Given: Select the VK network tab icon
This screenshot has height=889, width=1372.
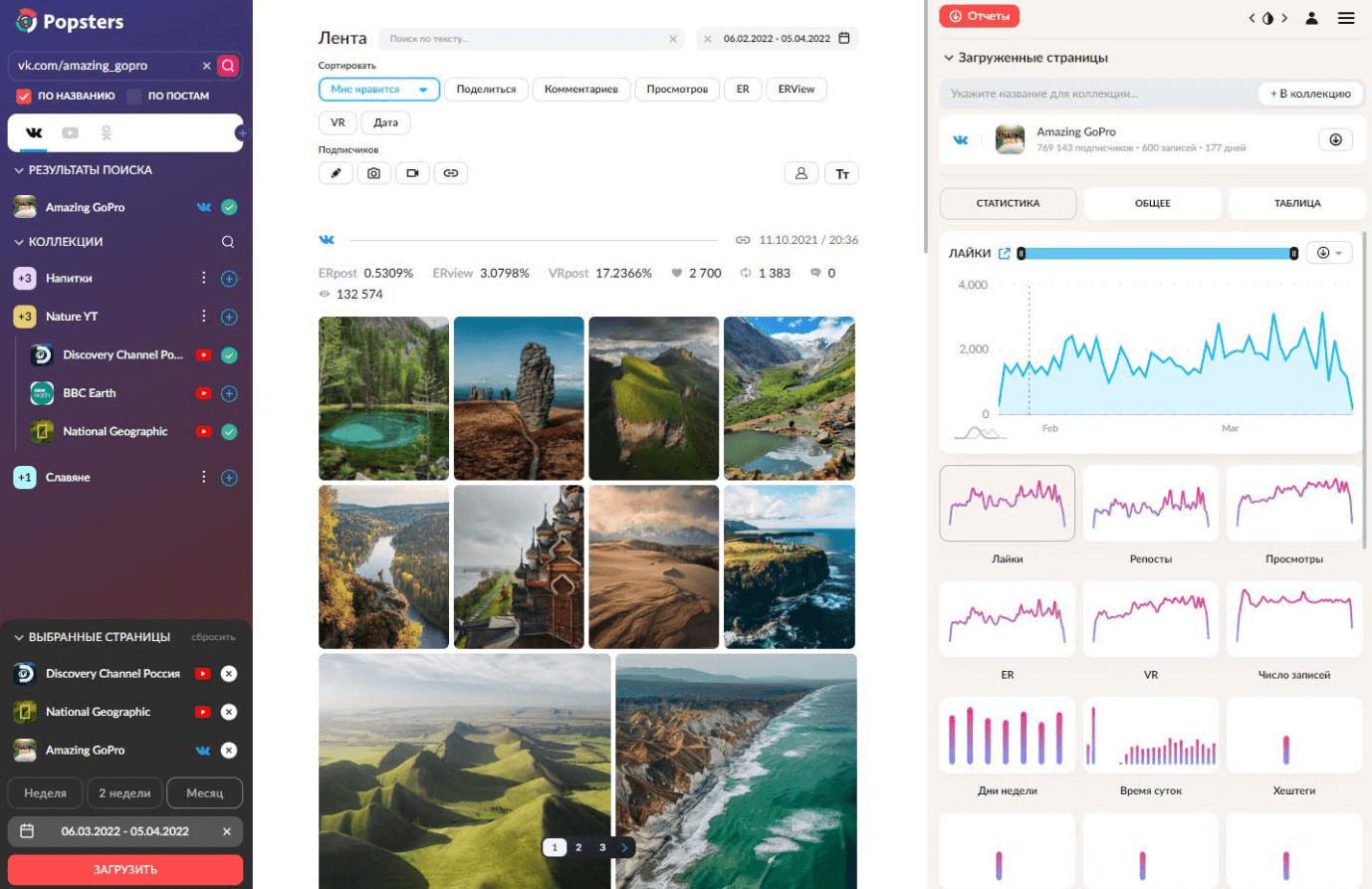Looking at the screenshot, I should 34,132.
